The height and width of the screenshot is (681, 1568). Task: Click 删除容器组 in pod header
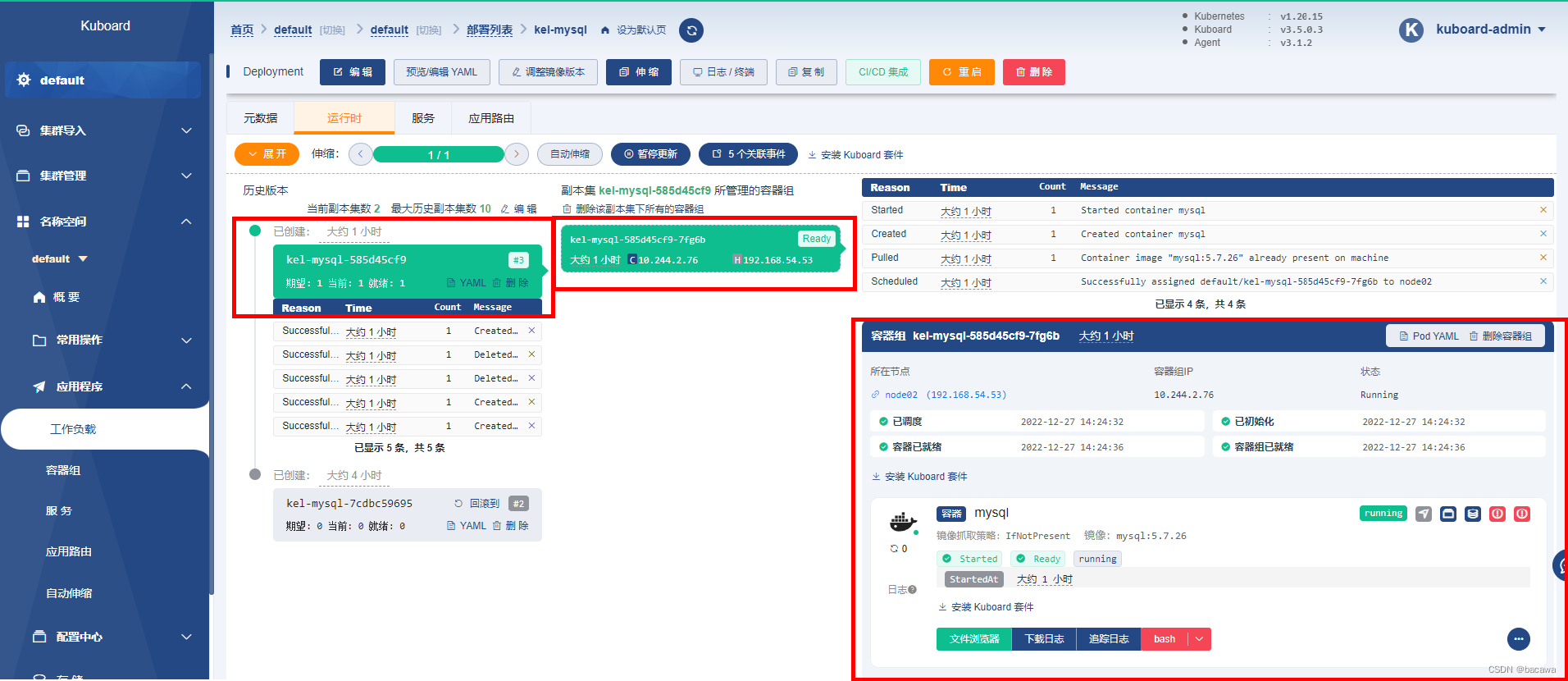tap(1500, 336)
